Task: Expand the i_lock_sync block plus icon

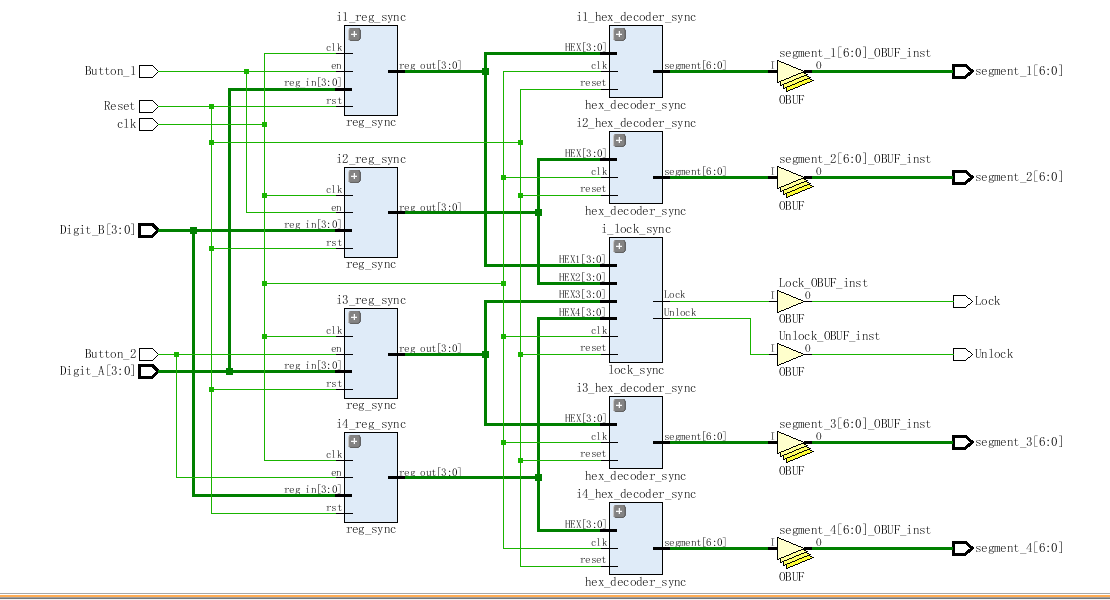Action: tap(619, 246)
